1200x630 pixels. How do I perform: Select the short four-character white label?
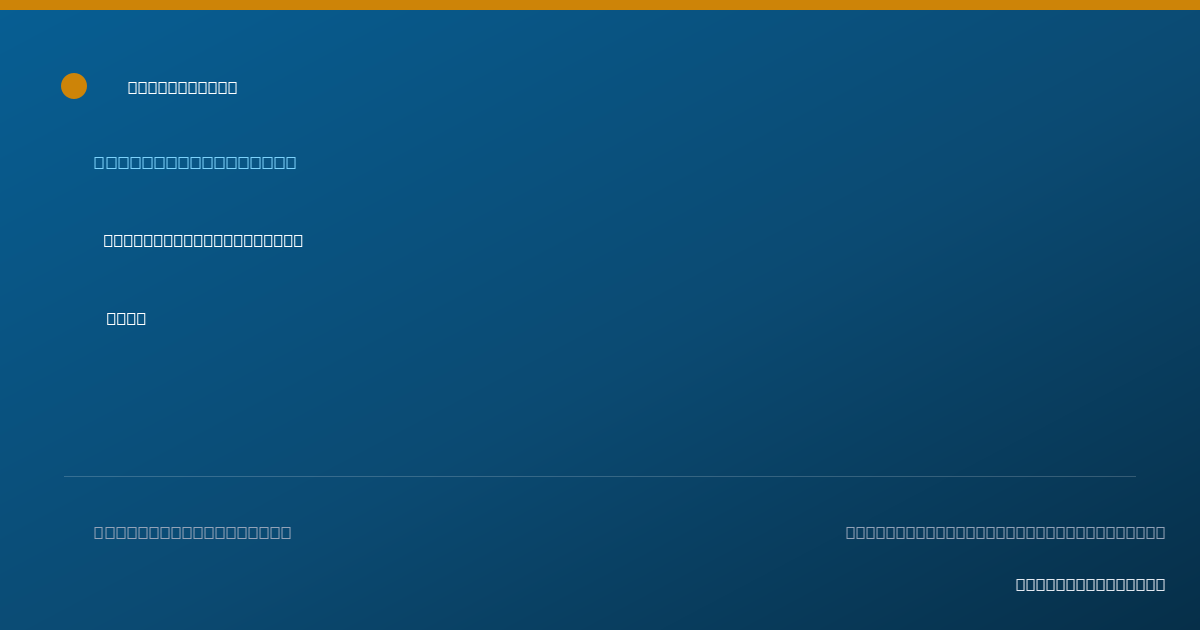tap(126, 319)
